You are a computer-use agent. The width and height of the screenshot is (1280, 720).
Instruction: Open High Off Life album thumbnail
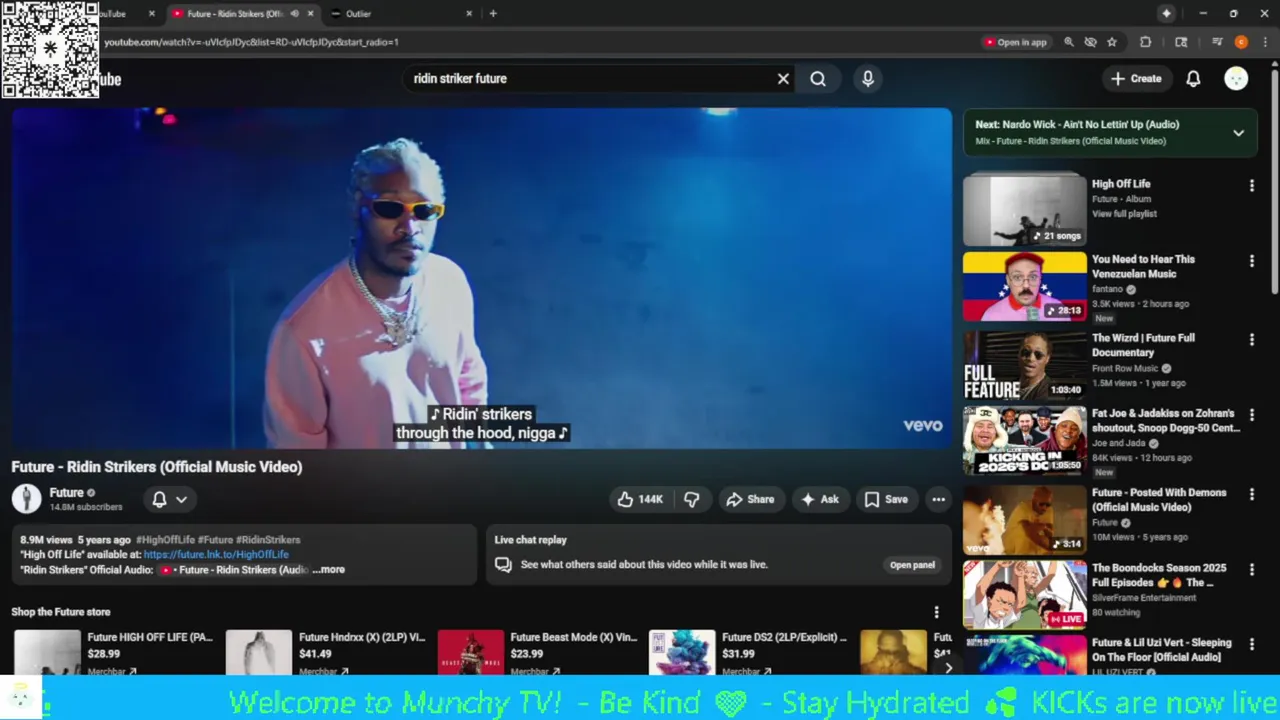[x=1024, y=211]
